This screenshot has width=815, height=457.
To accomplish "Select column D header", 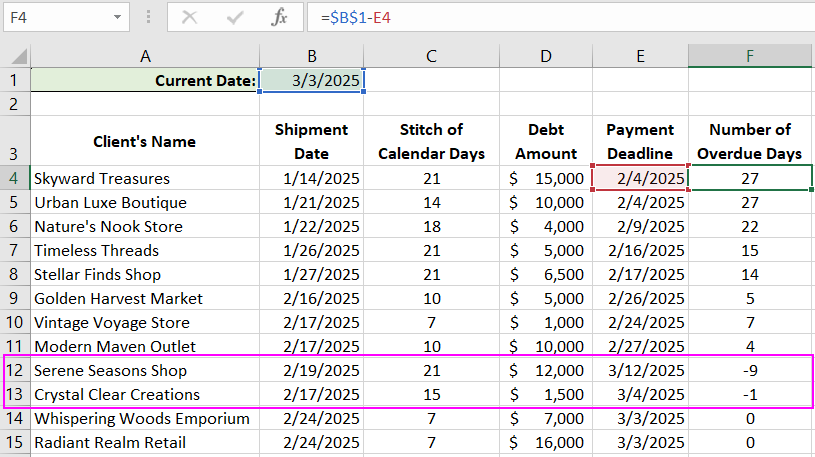I will point(546,56).
